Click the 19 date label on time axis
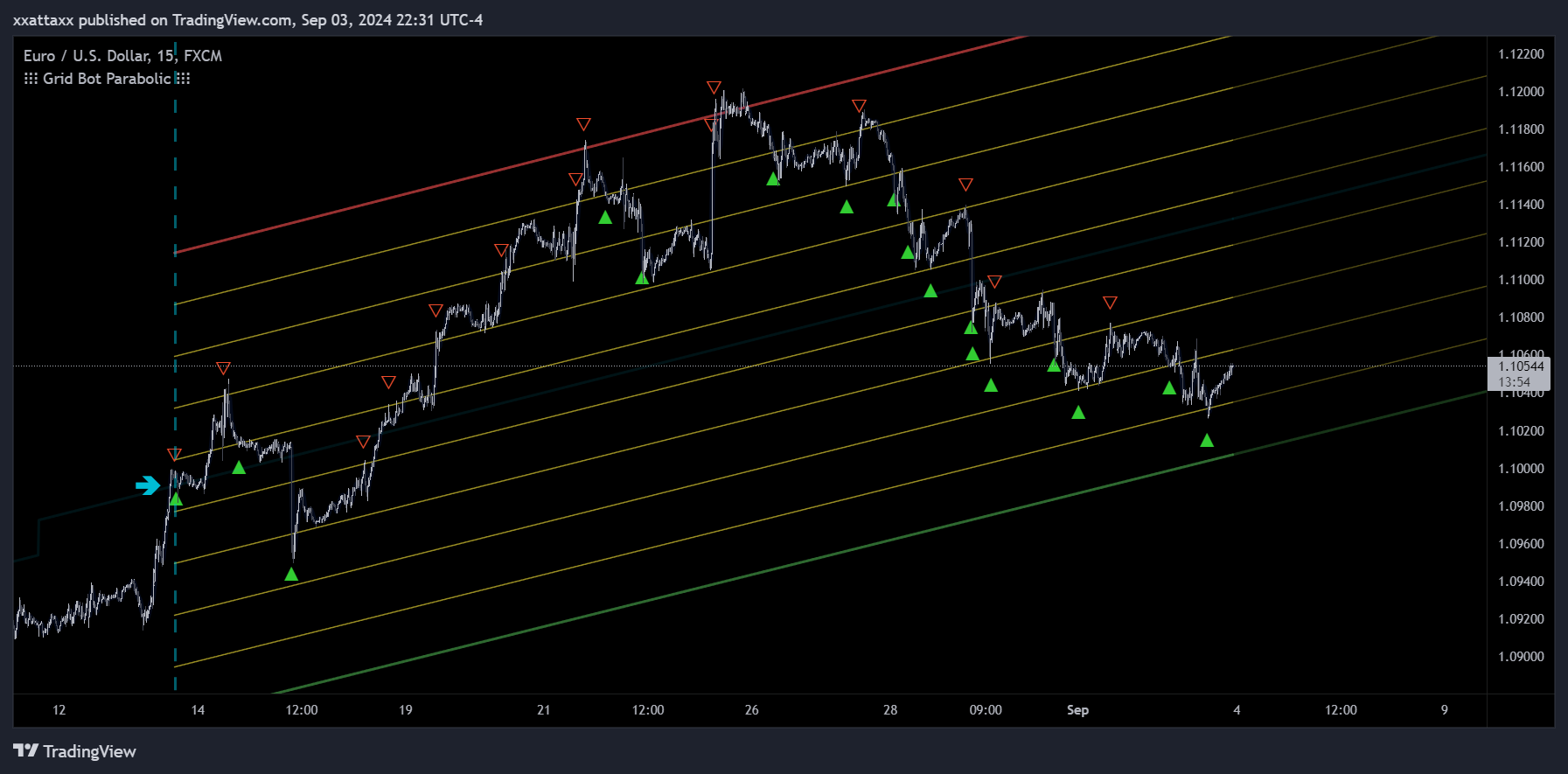 pyautogui.click(x=406, y=710)
